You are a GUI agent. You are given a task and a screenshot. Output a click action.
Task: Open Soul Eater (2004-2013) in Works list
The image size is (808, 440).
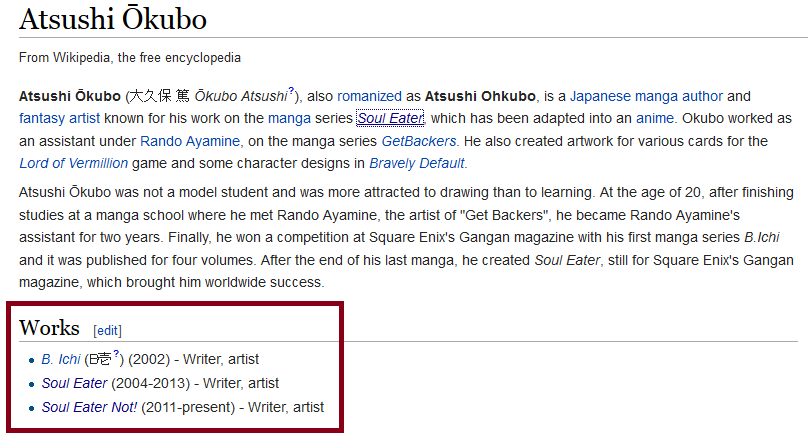(x=74, y=383)
